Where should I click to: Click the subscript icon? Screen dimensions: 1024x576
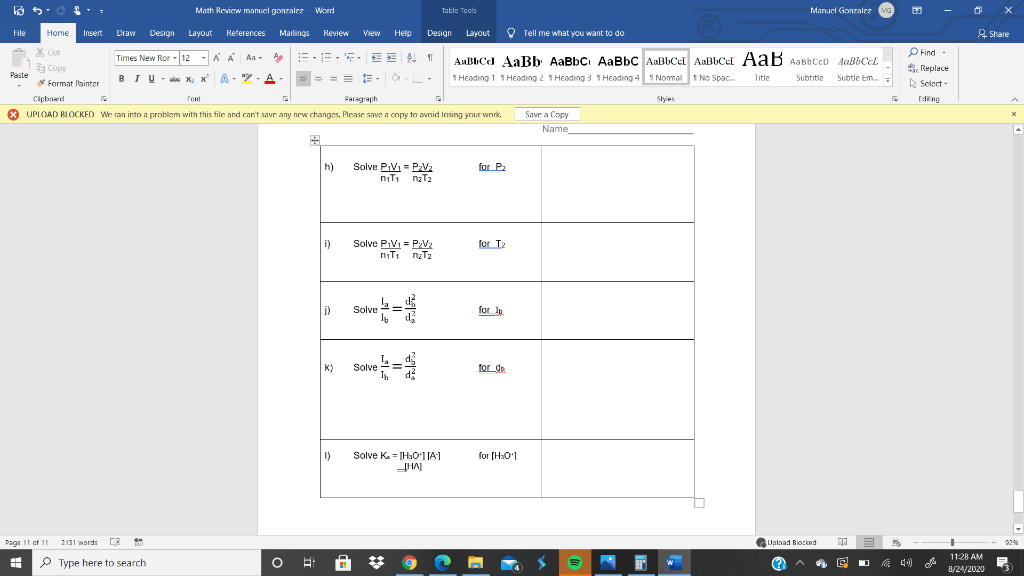(x=190, y=77)
